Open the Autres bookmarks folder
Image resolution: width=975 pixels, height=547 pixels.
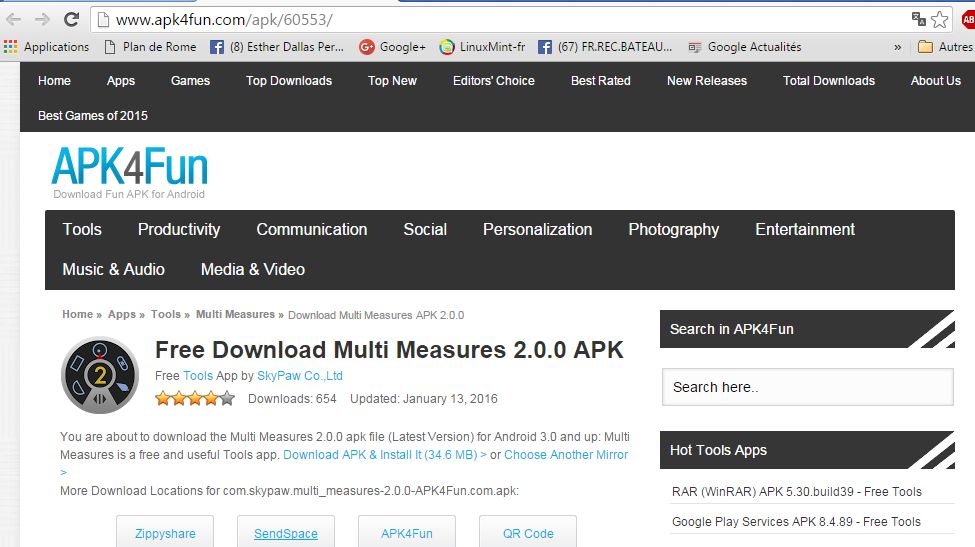click(945, 47)
